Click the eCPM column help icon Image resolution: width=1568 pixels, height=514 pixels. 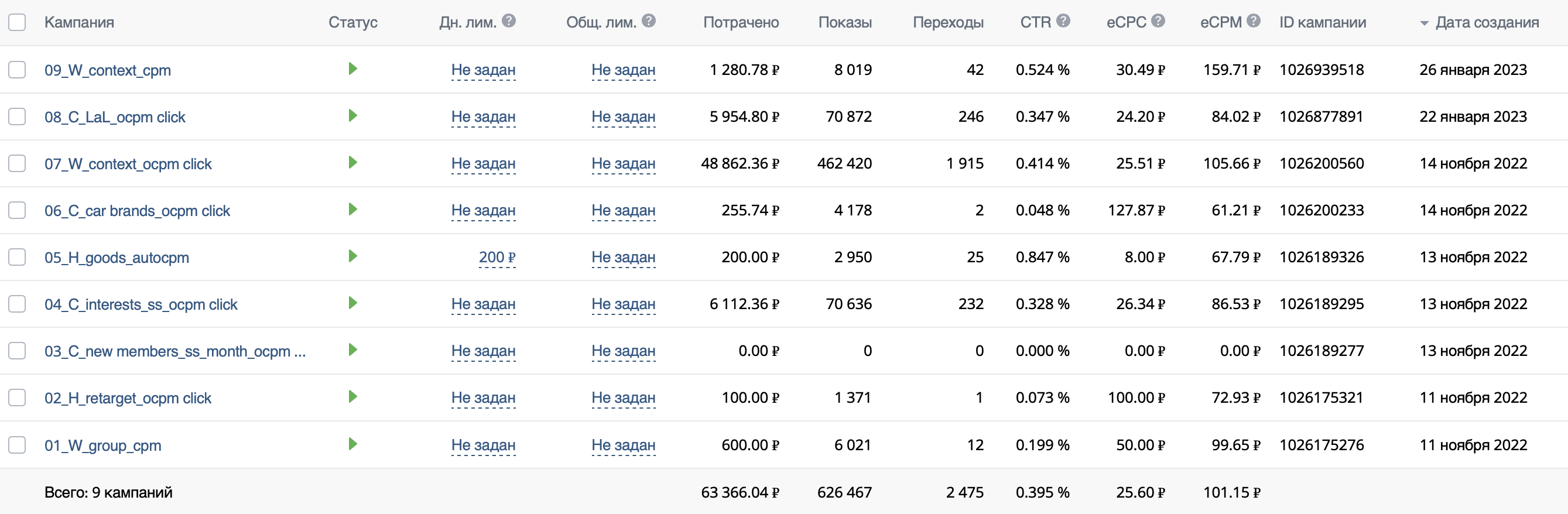1252,21
